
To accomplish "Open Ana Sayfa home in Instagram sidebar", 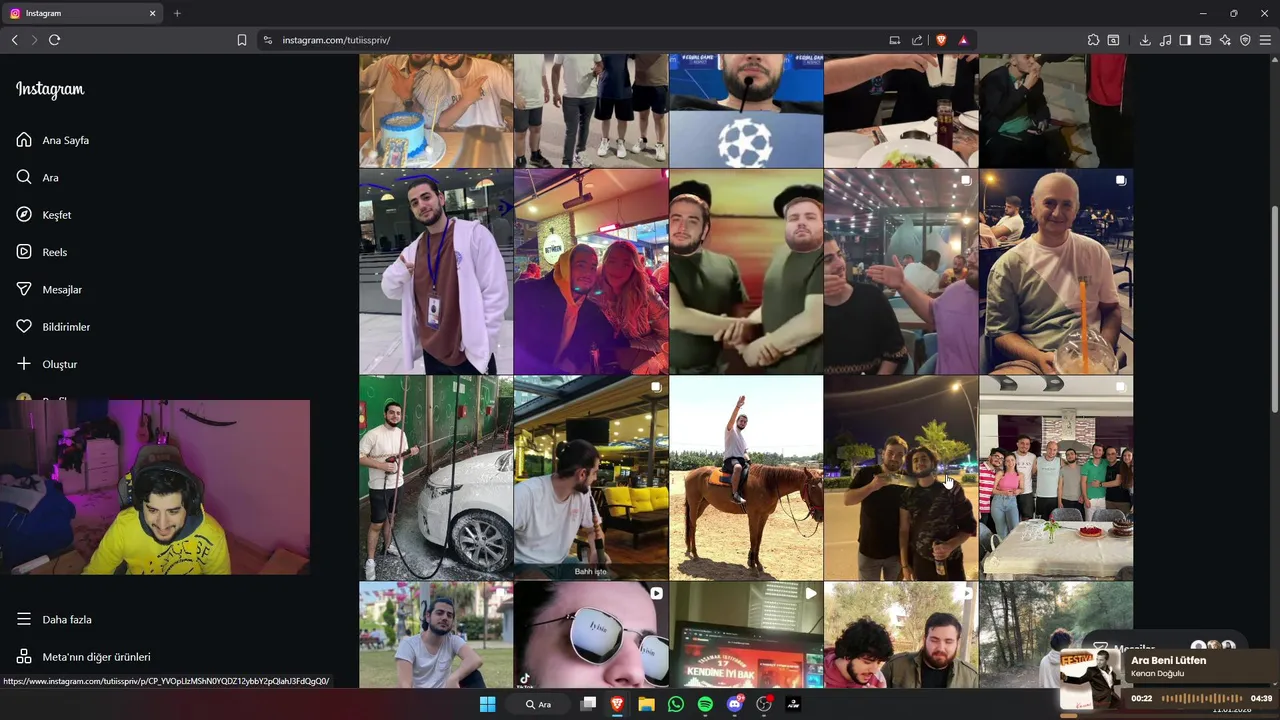I will click(x=53, y=140).
